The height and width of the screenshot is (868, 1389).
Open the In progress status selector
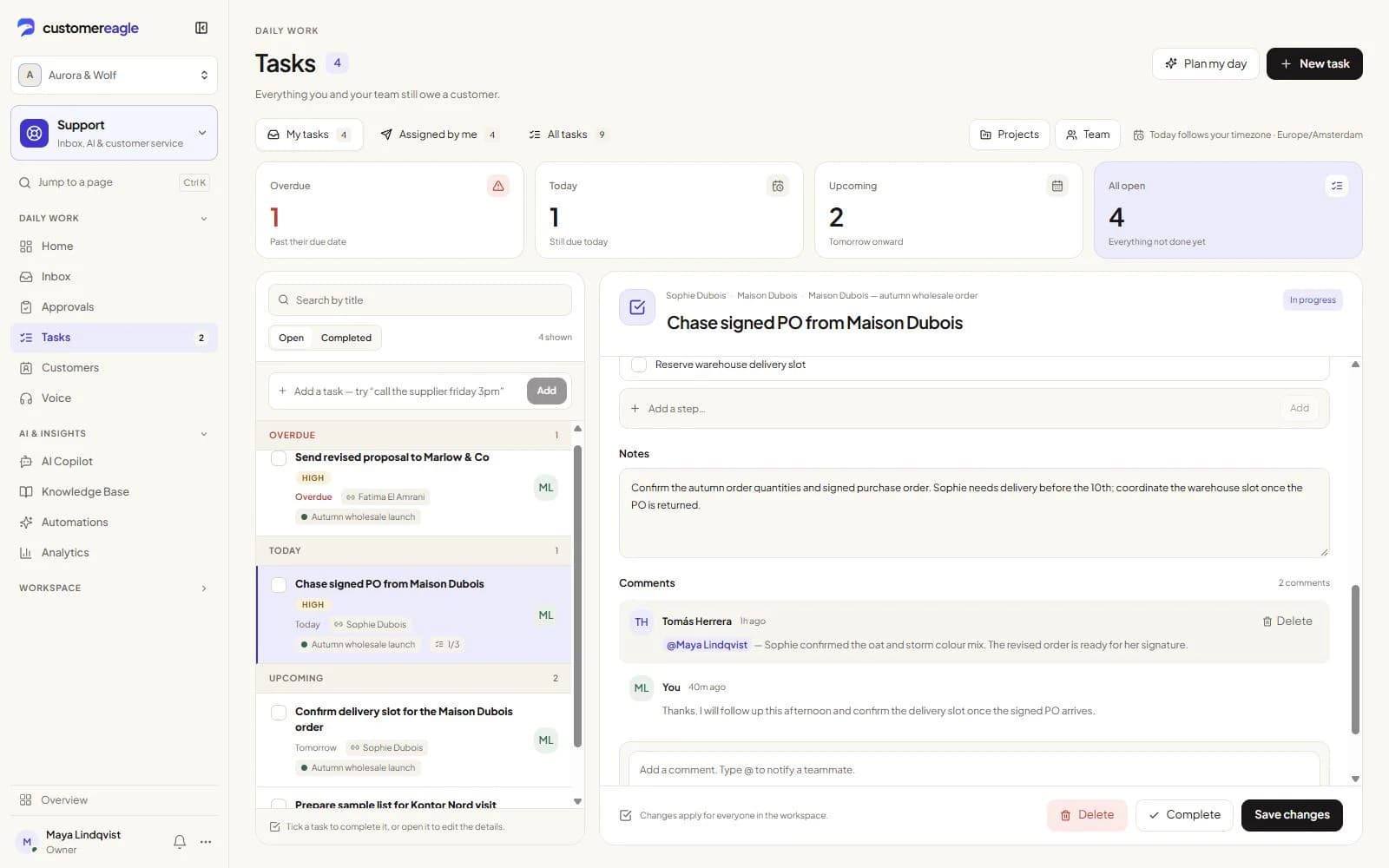[x=1313, y=300]
